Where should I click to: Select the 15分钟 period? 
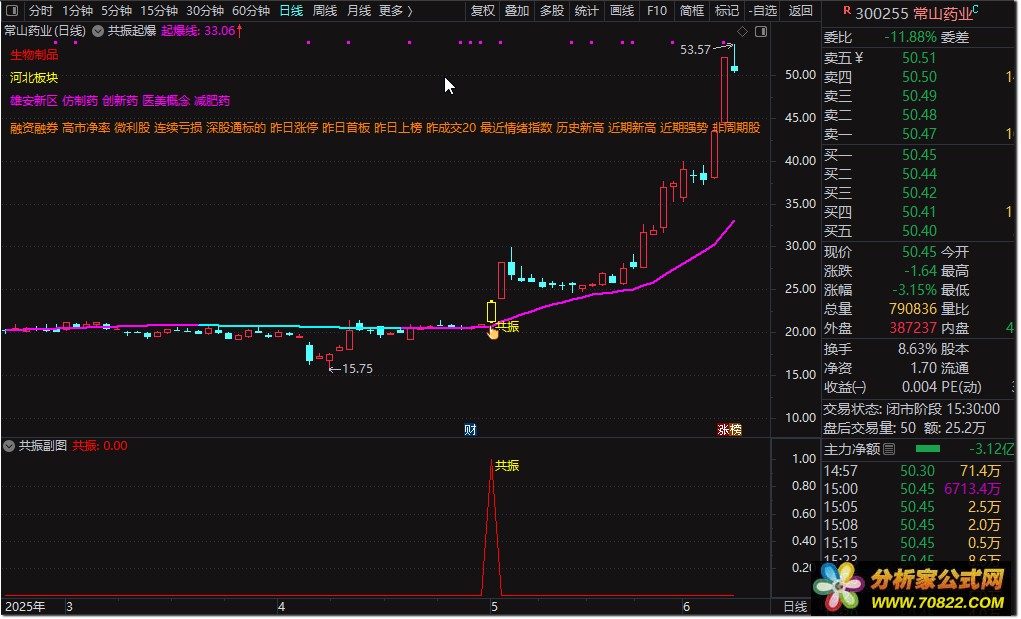coord(159,10)
